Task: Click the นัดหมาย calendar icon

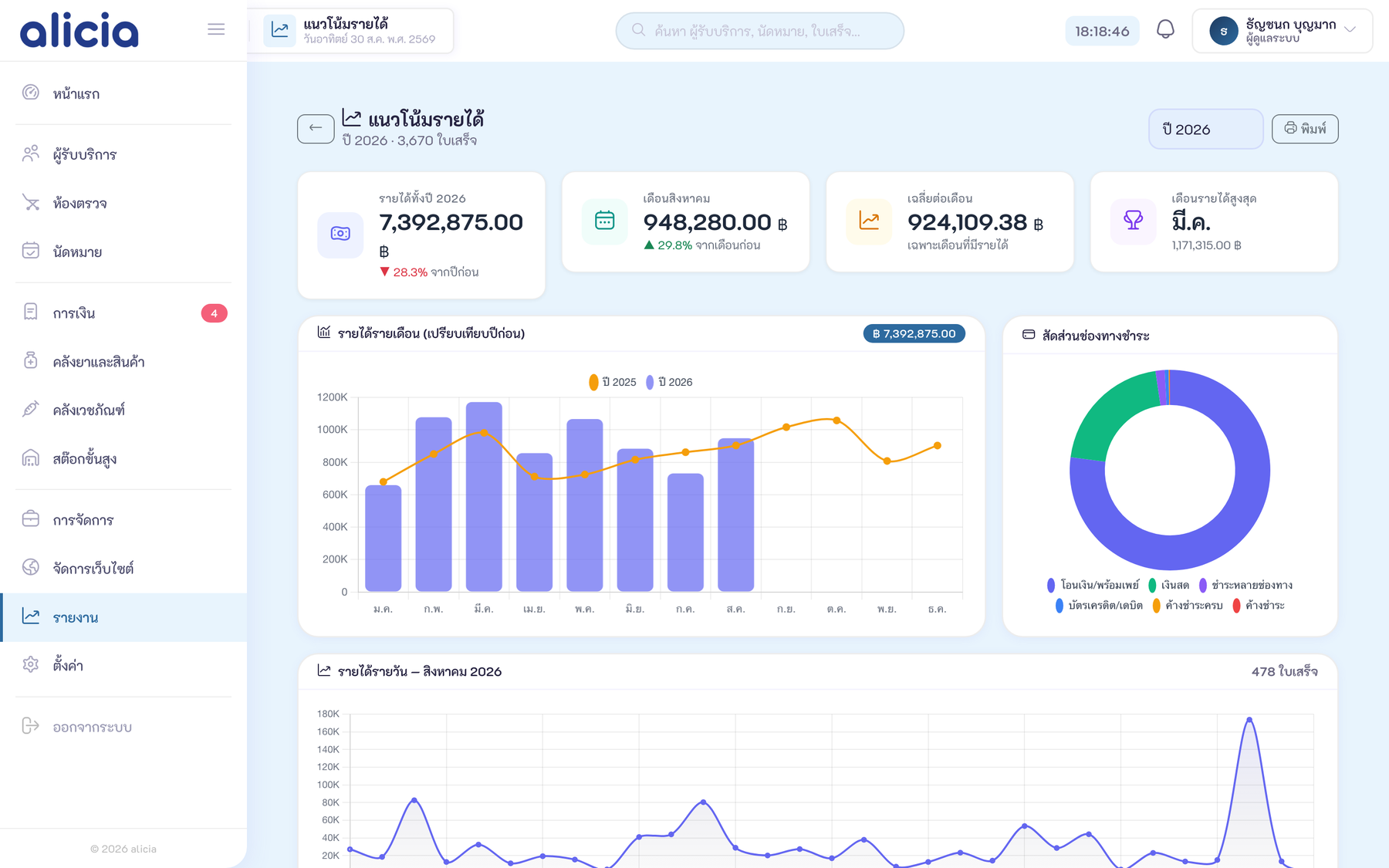Action: pos(31,251)
